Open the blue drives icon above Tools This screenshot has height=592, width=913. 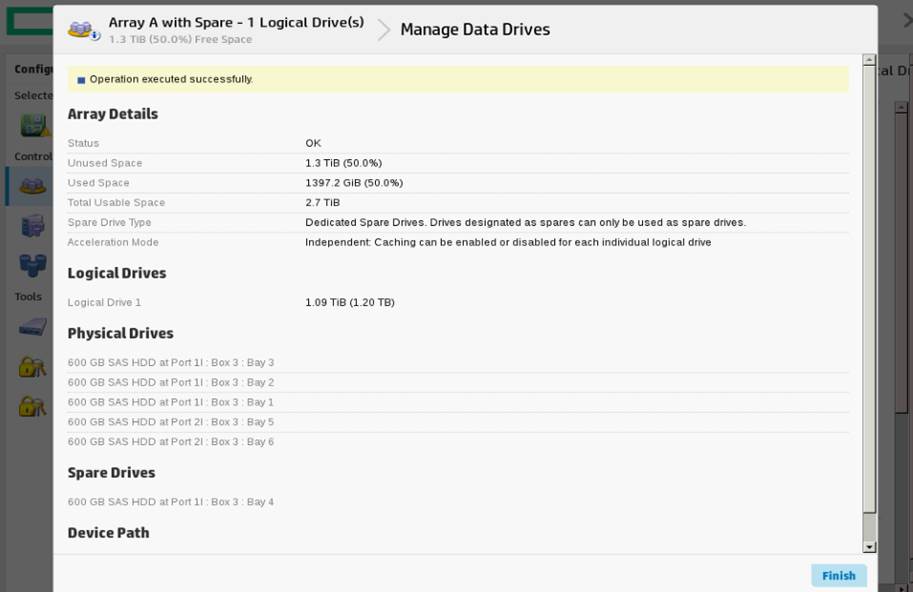coord(33,265)
